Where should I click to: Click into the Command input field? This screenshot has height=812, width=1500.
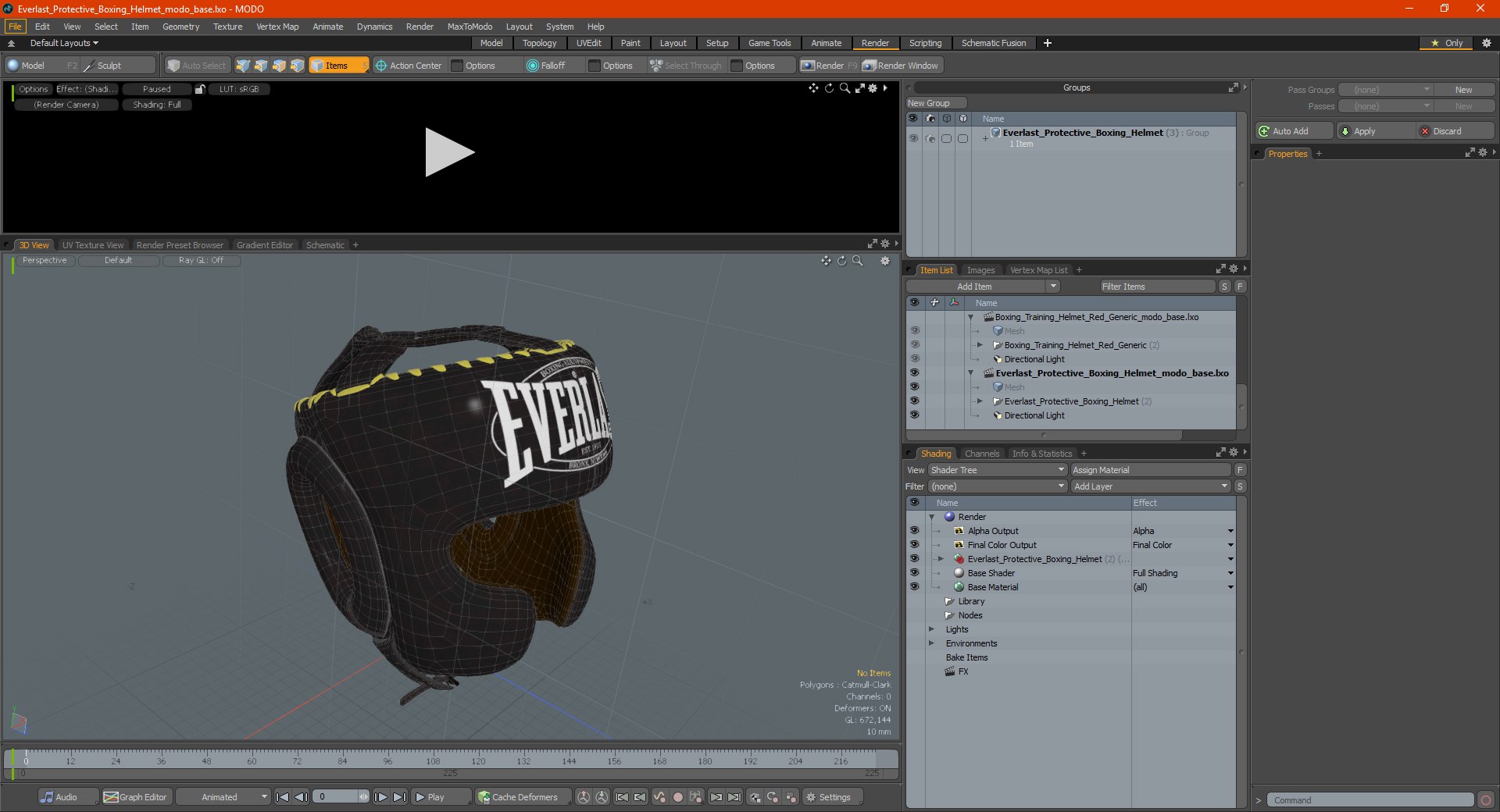(1372, 800)
